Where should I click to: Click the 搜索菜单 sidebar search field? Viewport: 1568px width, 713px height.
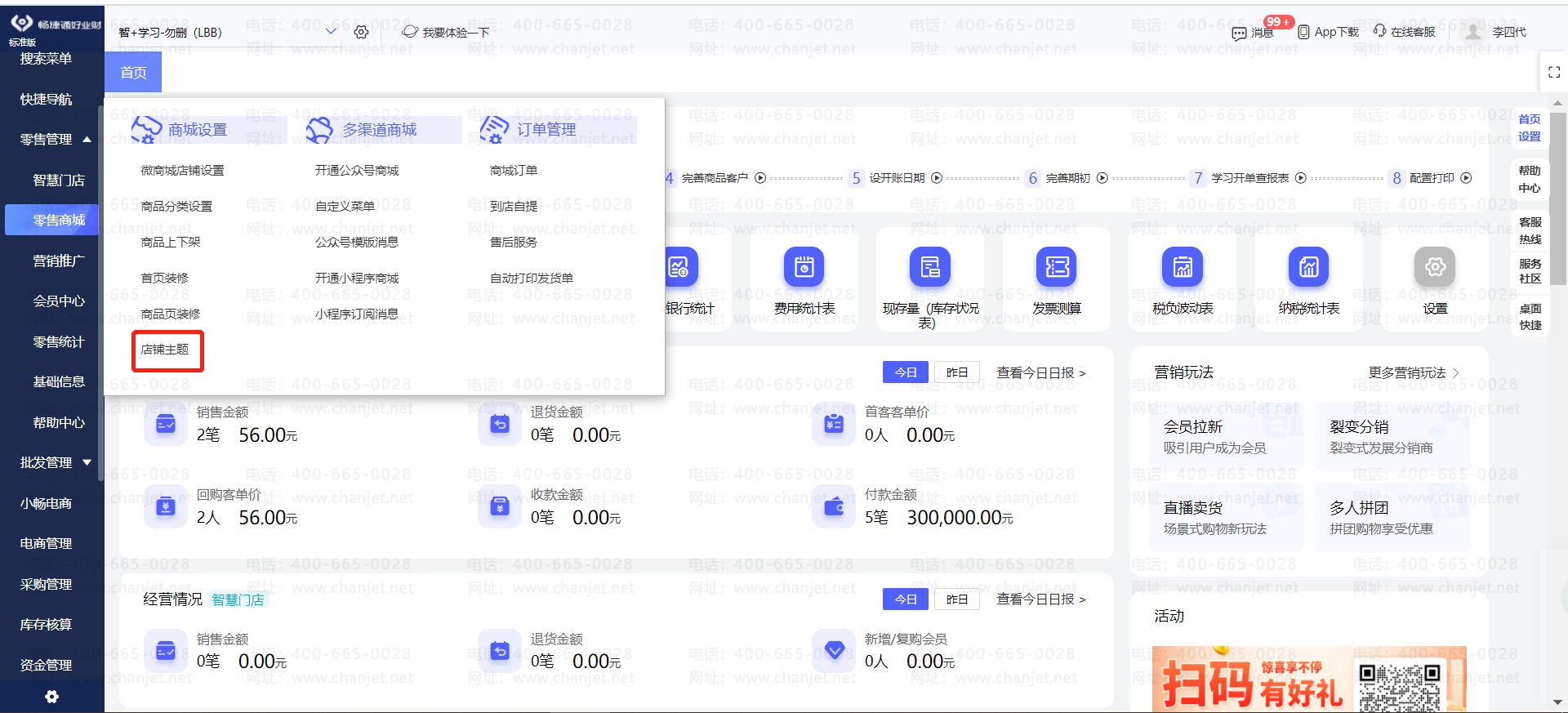click(47, 59)
